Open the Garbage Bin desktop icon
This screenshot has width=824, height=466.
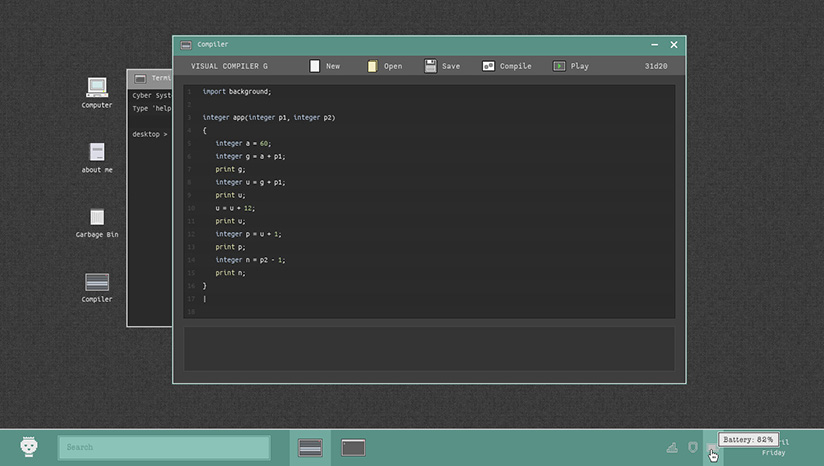click(x=97, y=217)
